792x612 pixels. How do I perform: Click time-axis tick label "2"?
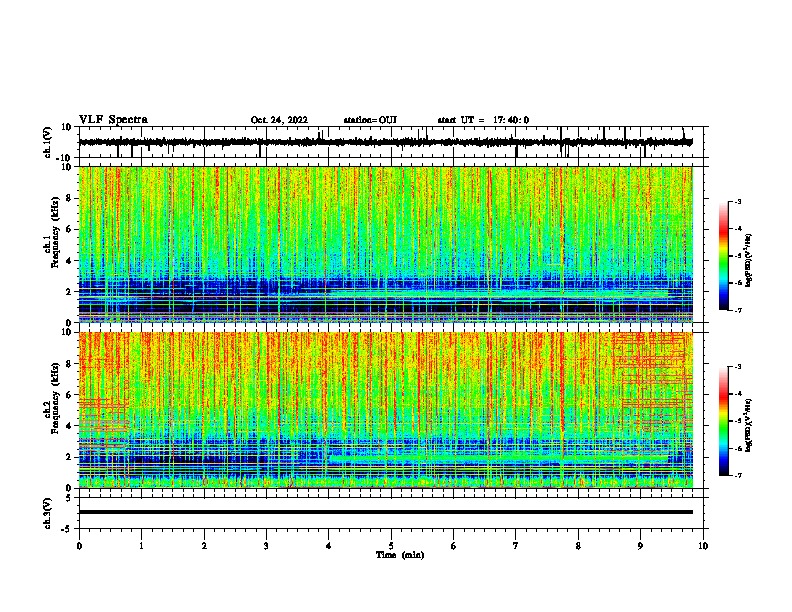204,546
